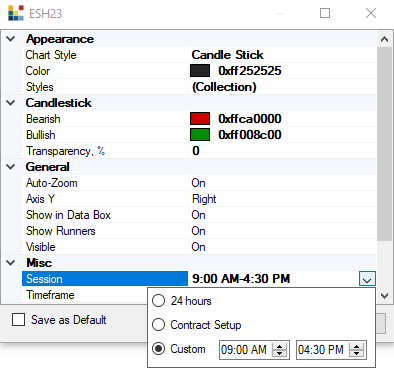This screenshot has width=394, height=376.
Task: Select the Visible property label
Action: pyautogui.click(x=41, y=247)
